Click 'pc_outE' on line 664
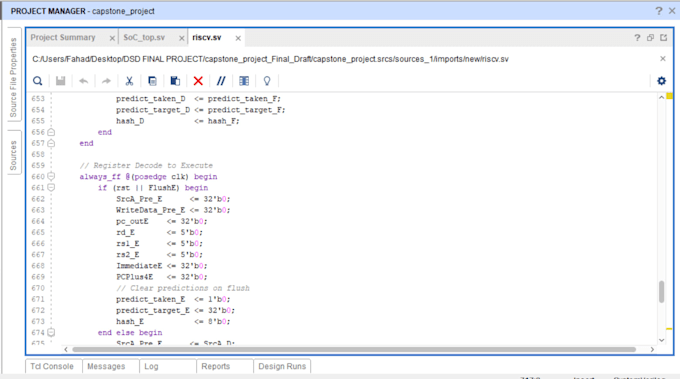This screenshot has width=680, height=379. coord(132,221)
